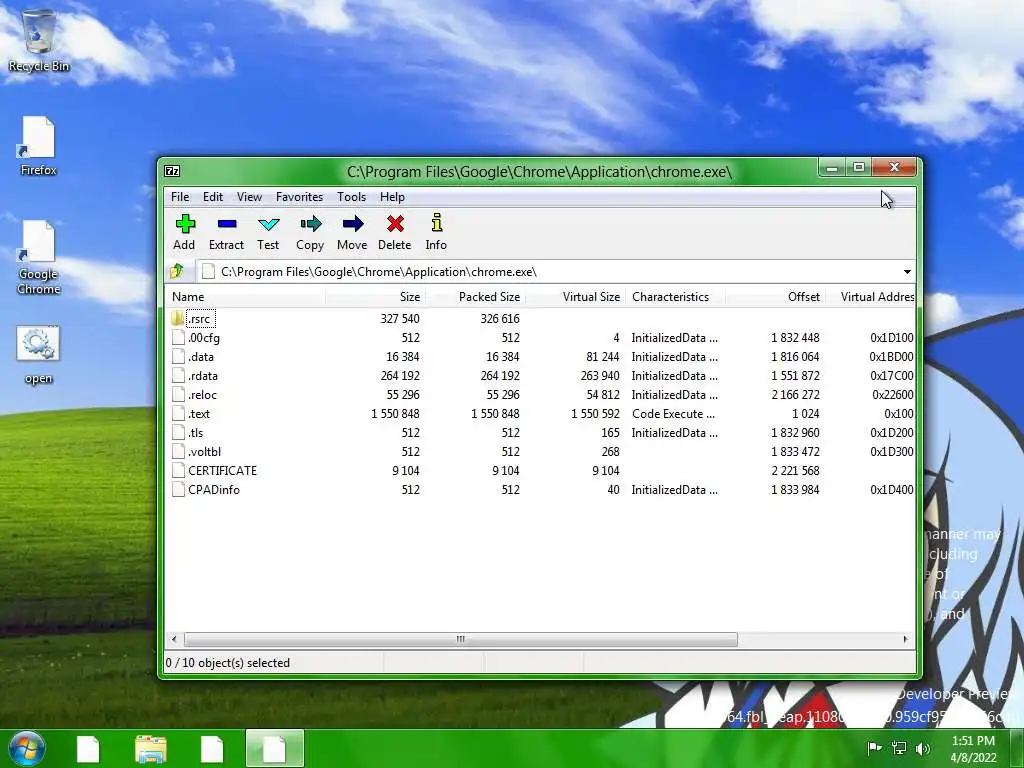Image resolution: width=1024 pixels, height=768 pixels.
Task: Select the Copy toolbar icon
Action: [x=310, y=224]
